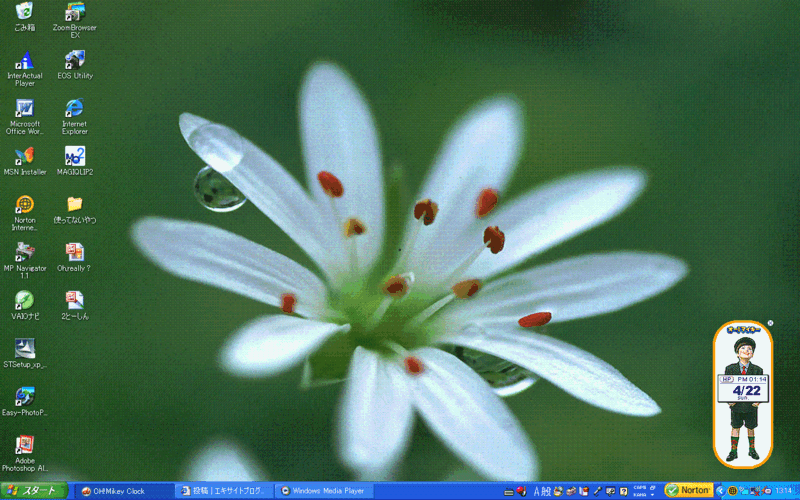This screenshot has width=800, height=500.
Task: Toggle the IME A般 input mode
Action: tap(542, 491)
